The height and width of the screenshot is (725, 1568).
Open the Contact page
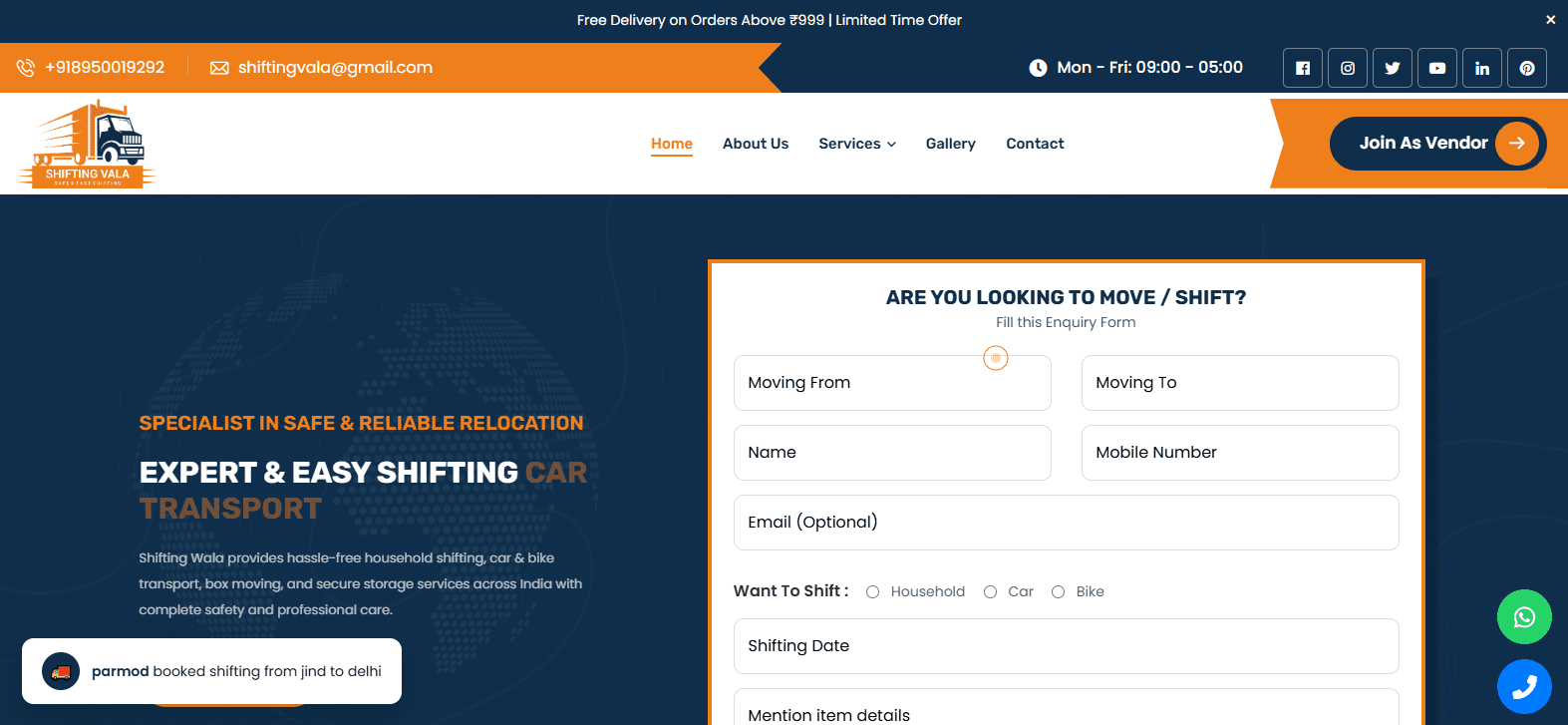1035,144
